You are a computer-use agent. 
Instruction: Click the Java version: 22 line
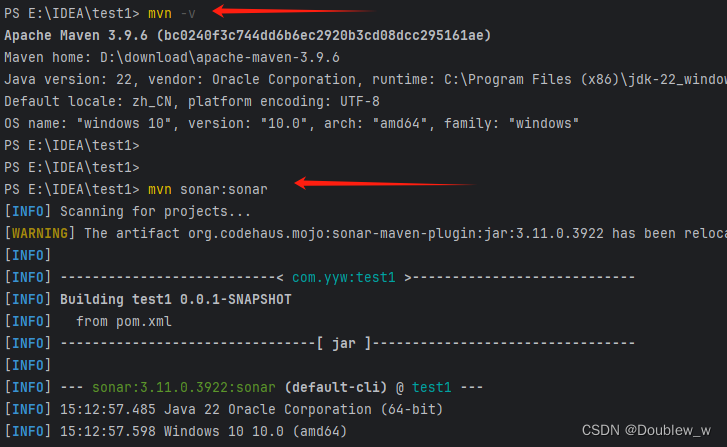click(365, 79)
